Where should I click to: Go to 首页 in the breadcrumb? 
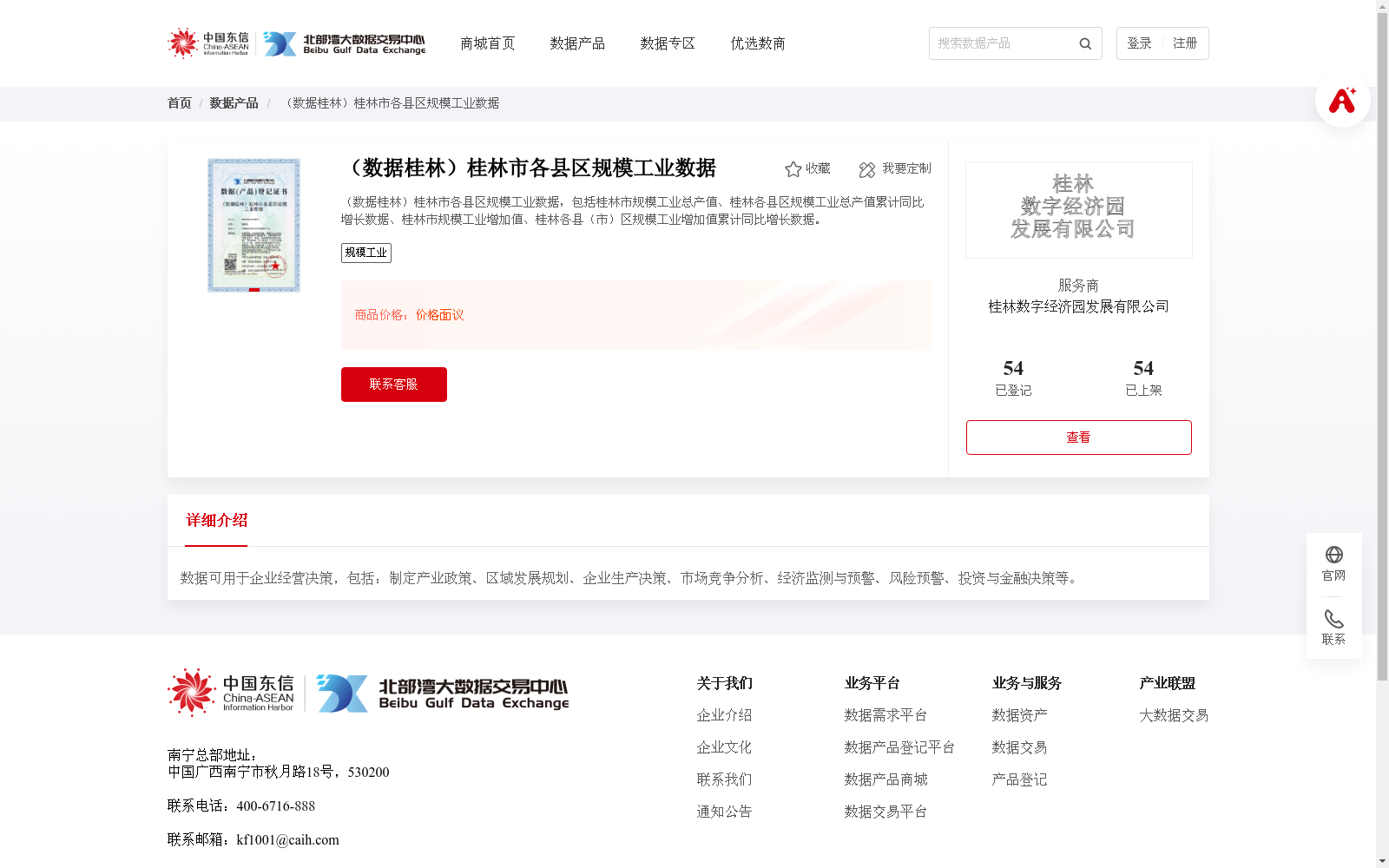pos(180,103)
